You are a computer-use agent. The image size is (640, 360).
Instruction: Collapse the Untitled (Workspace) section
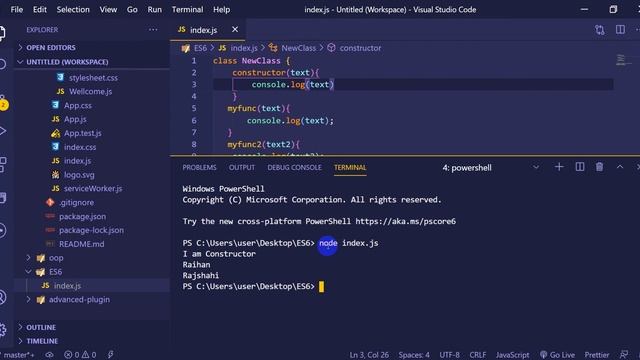[67, 62]
